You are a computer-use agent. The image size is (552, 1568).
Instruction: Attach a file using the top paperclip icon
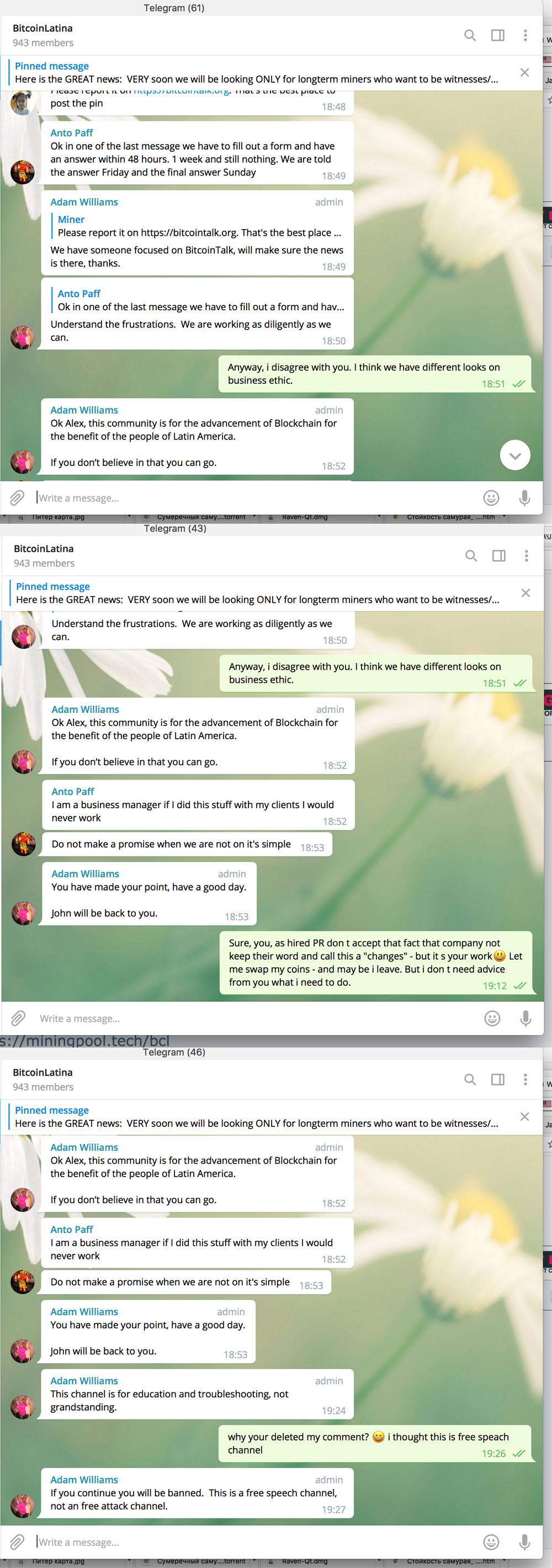pyautogui.click(x=17, y=498)
